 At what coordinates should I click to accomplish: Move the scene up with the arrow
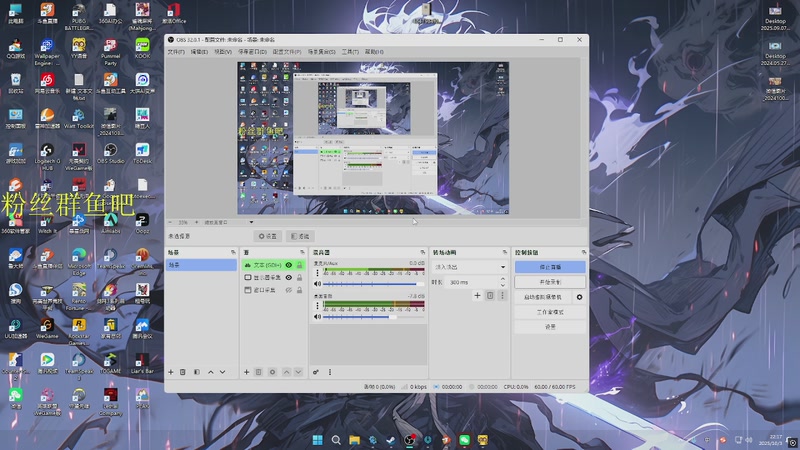pyautogui.click(x=211, y=372)
